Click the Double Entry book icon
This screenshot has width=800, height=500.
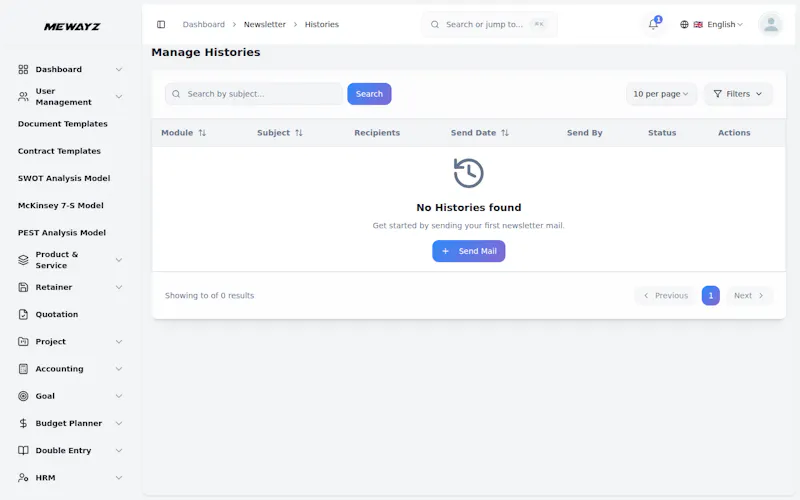[23, 451]
